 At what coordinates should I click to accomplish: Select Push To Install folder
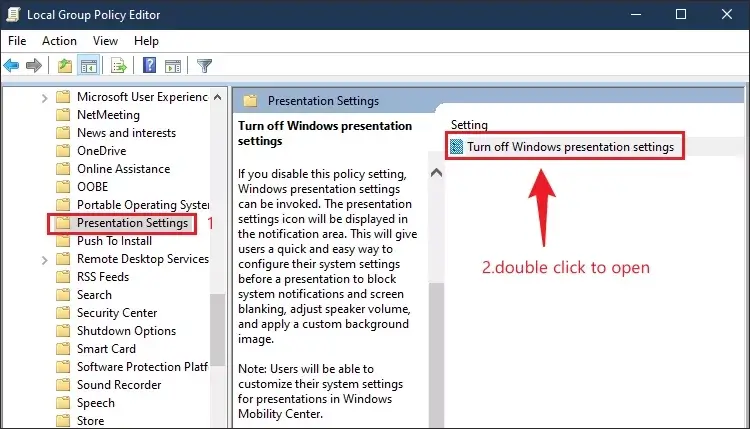[x=115, y=241]
